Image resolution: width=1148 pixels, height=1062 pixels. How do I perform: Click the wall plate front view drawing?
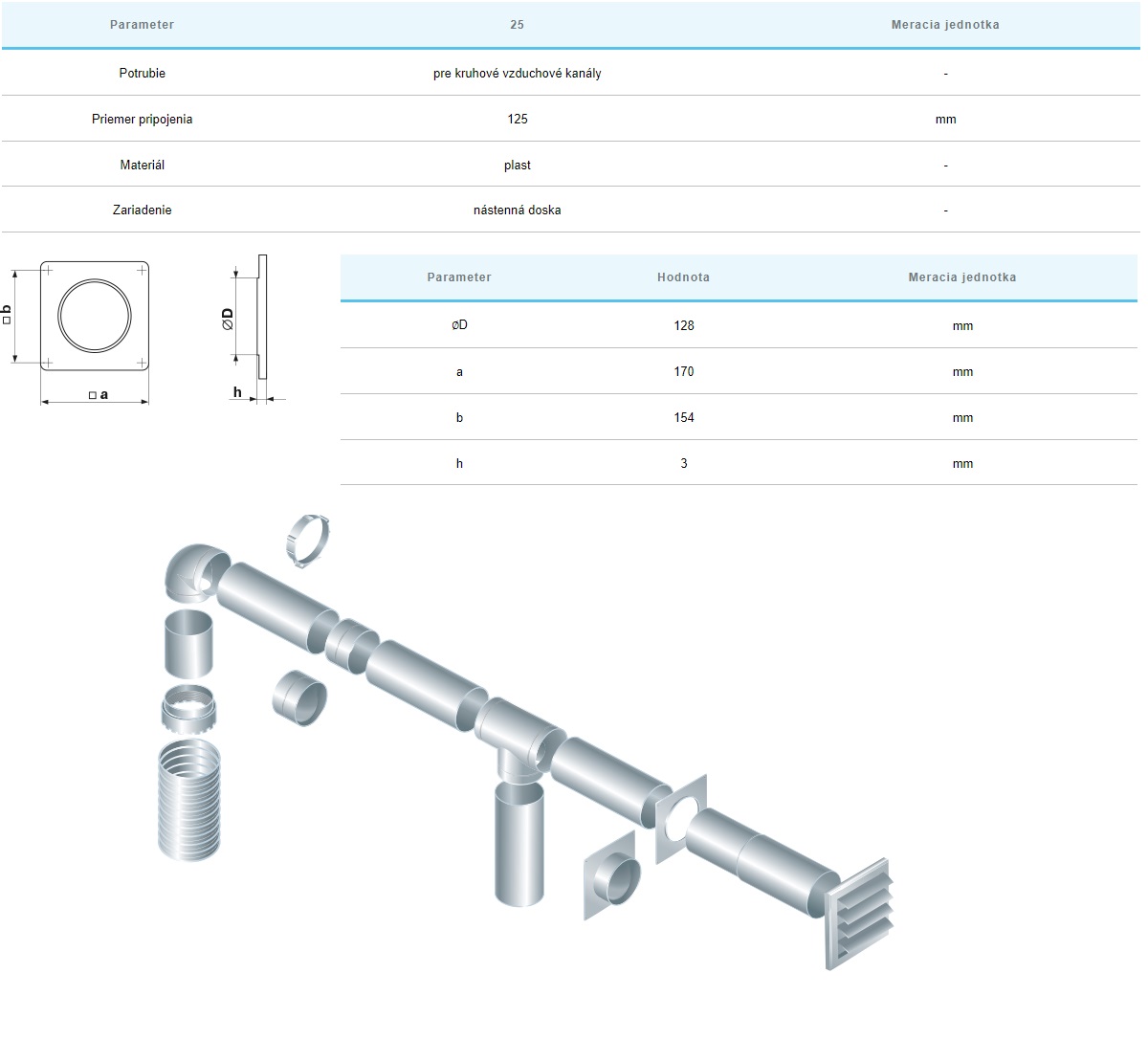(95, 315)
